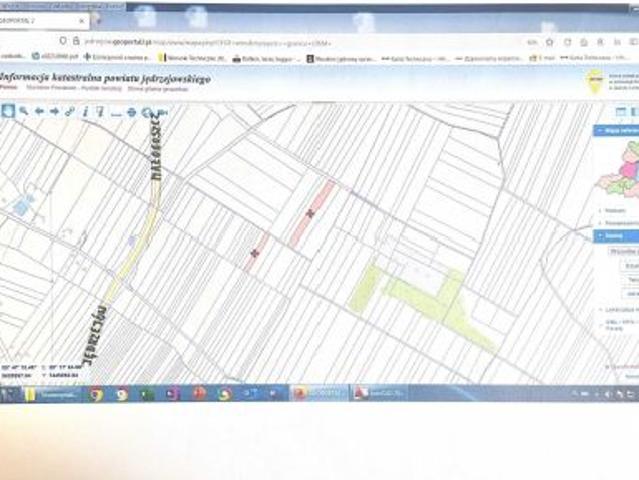639x480 pixels.
Task: Go to previous map view arrow
Action: pyautogui.click(x=39, y=111)
